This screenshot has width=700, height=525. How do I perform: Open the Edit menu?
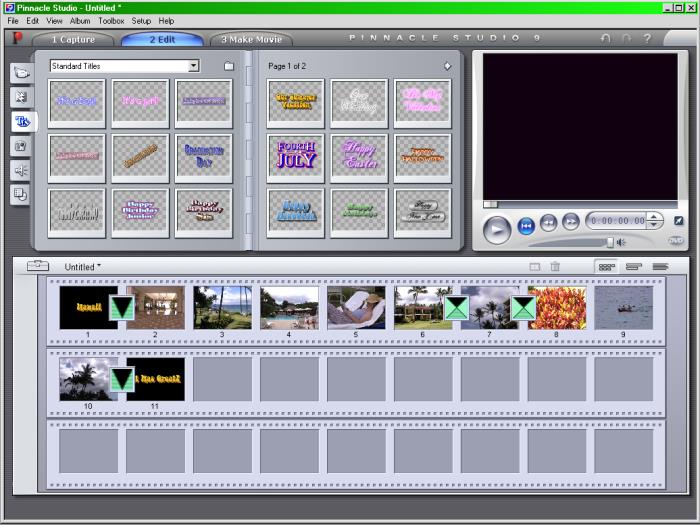point(33,21)
